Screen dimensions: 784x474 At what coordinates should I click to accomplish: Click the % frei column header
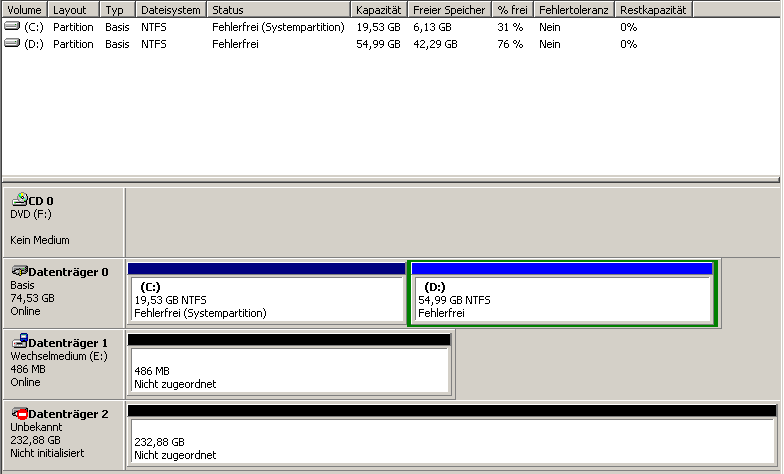click(x=512, y=10)
